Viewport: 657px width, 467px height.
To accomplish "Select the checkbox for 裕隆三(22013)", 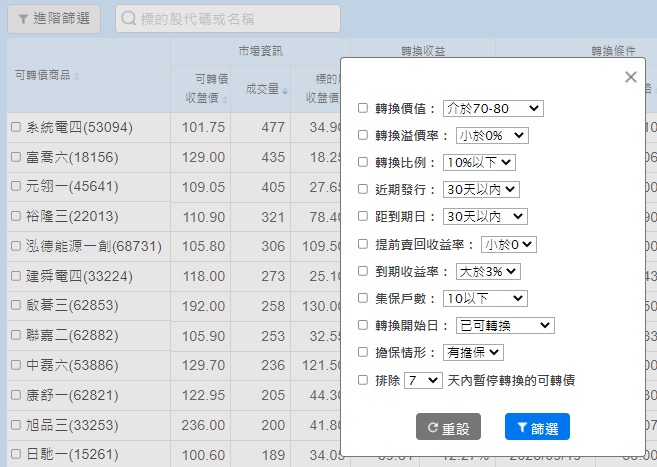I will click(16, 216).
